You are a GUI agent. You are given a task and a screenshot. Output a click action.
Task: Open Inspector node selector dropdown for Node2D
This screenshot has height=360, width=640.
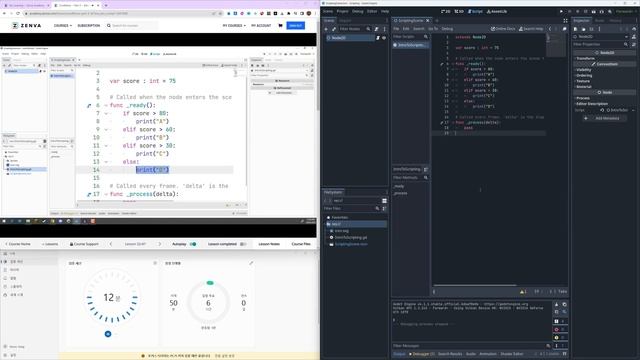click(x=627, y=37)
